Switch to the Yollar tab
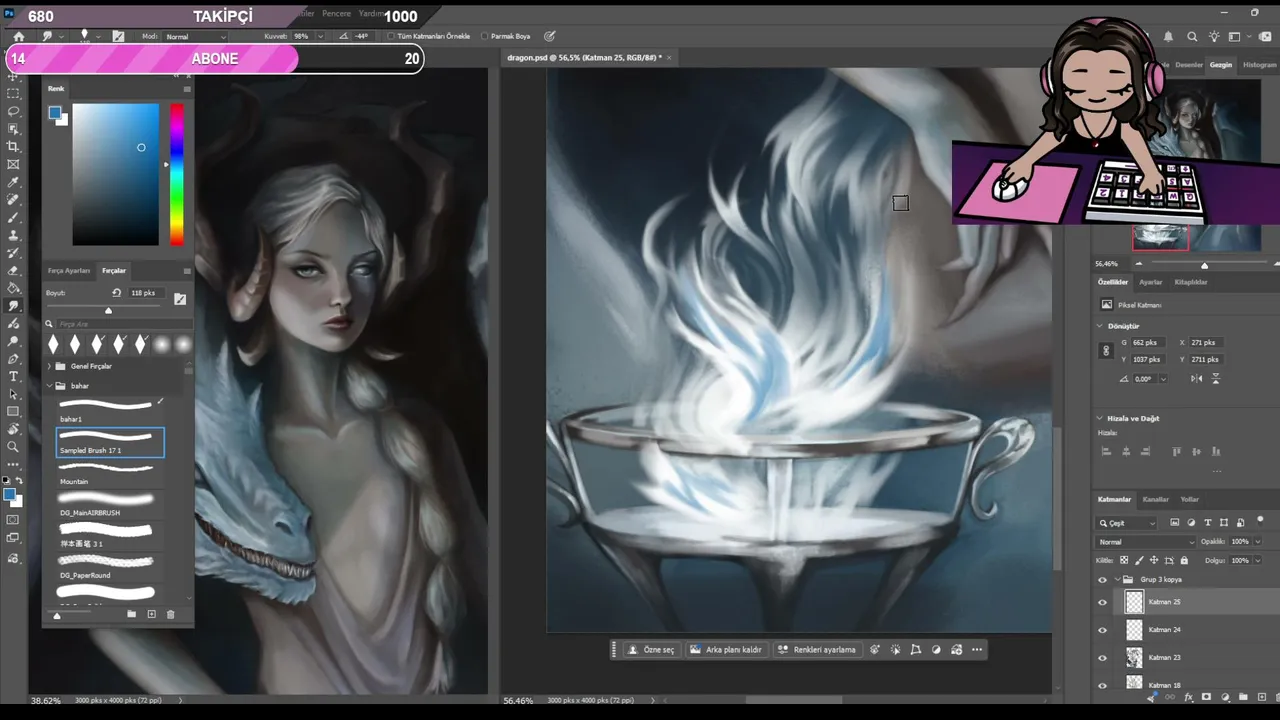This screenshot has width=1280, height=720. coord(1189,499)
